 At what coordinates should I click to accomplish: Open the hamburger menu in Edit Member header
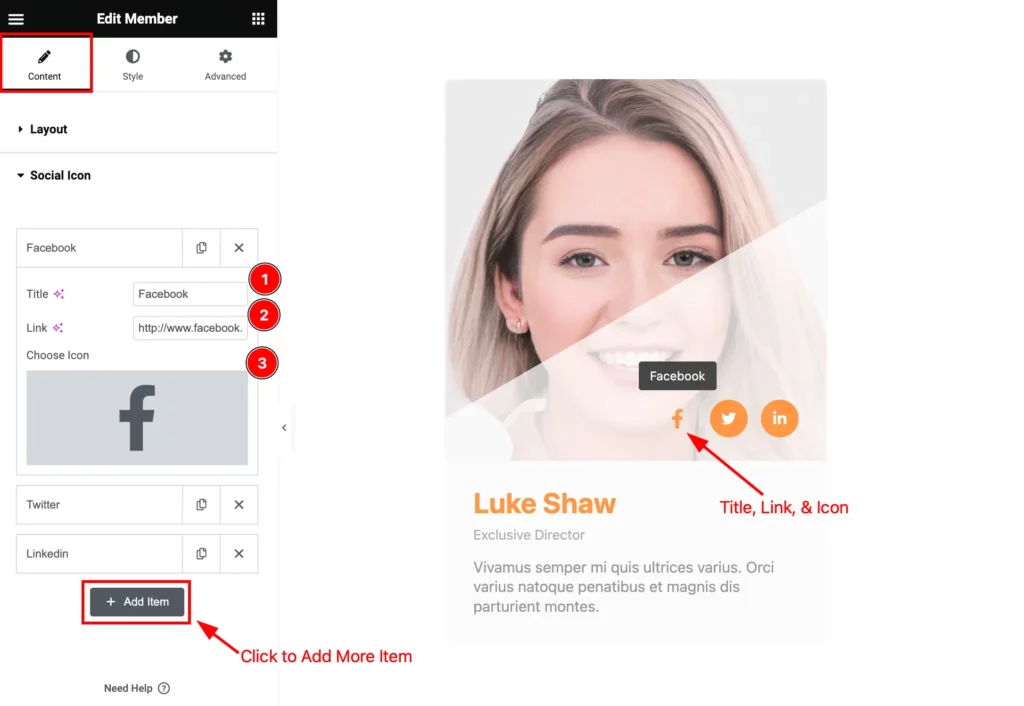tap(16, 19)
